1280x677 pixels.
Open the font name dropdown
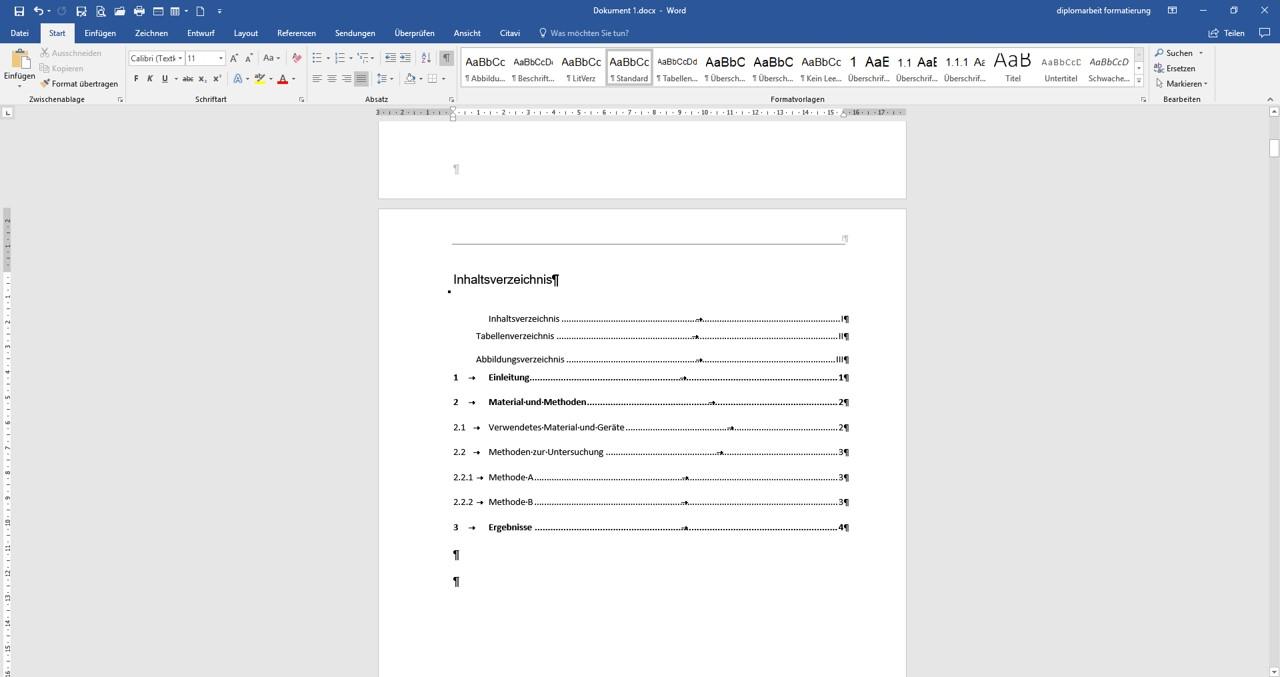pos(180,58)
